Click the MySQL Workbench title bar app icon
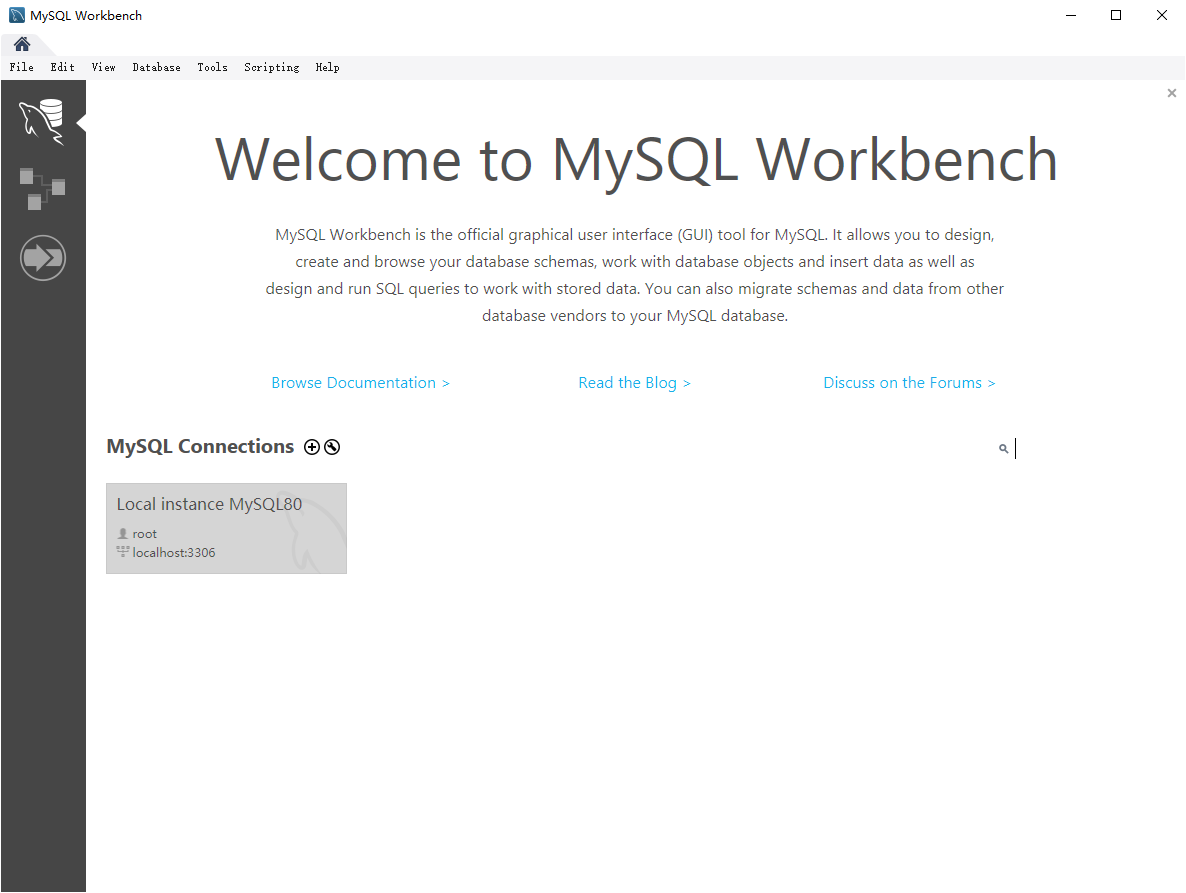 [x=17, y=15]
